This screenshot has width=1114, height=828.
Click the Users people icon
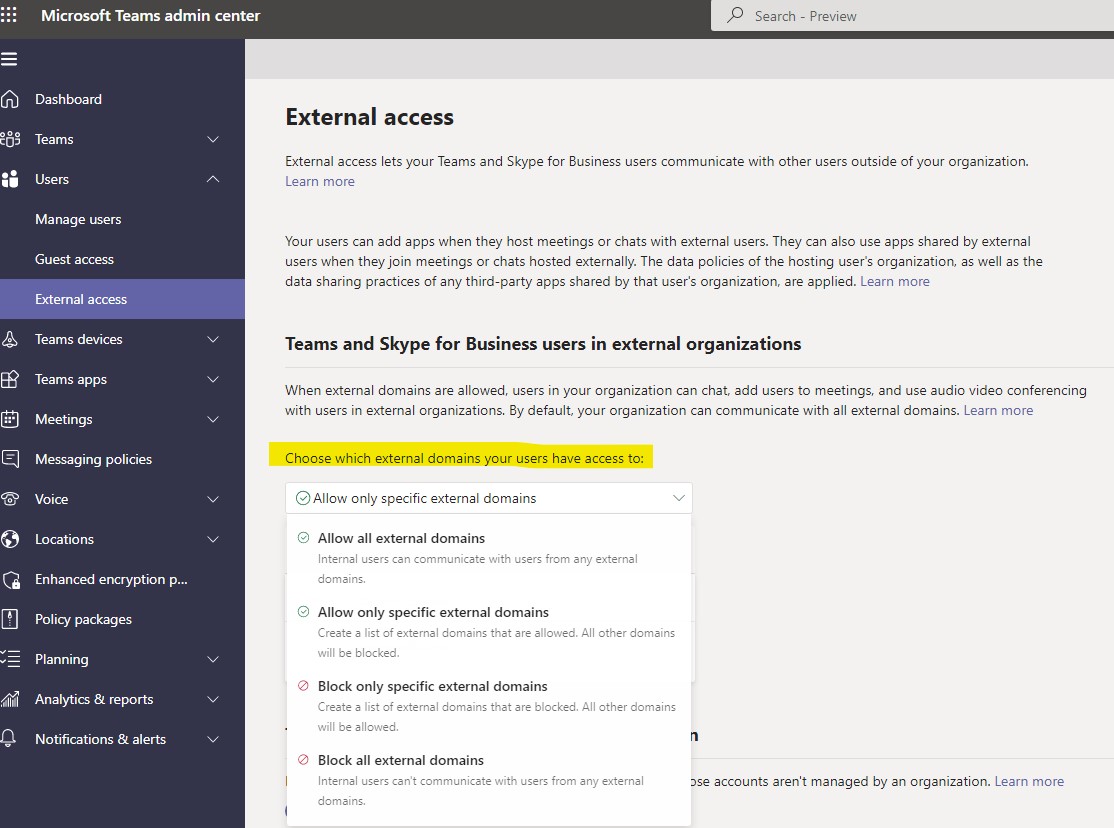[10, 179]
